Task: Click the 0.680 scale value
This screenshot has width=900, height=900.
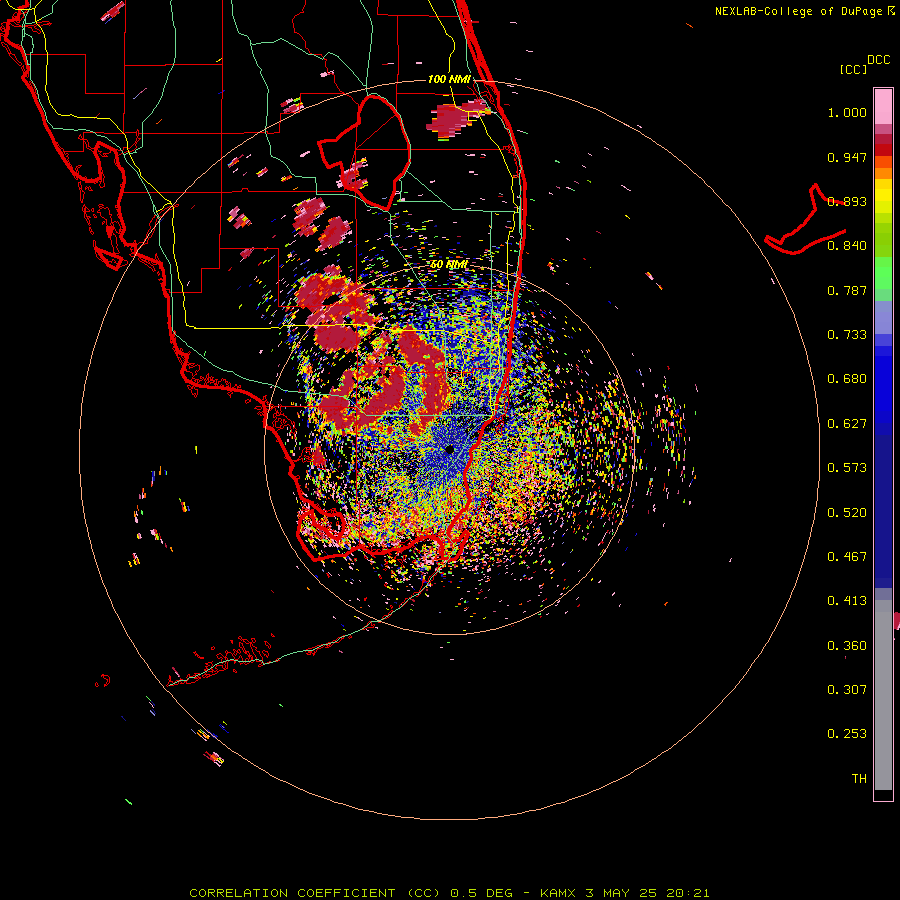Action: coord(847,379)
